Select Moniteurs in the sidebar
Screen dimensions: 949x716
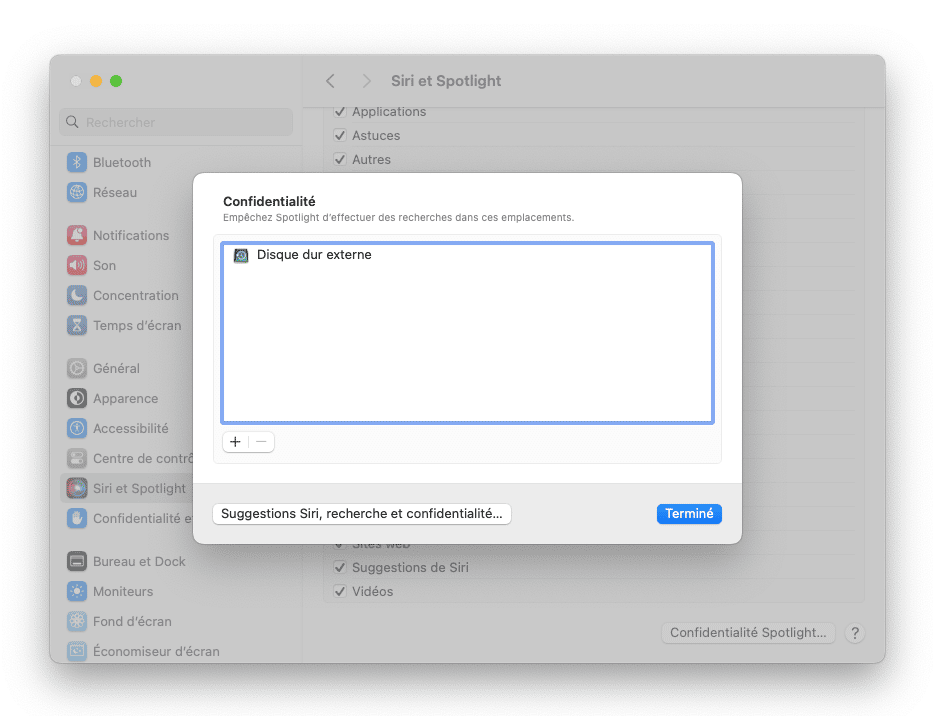pos(123,591)
